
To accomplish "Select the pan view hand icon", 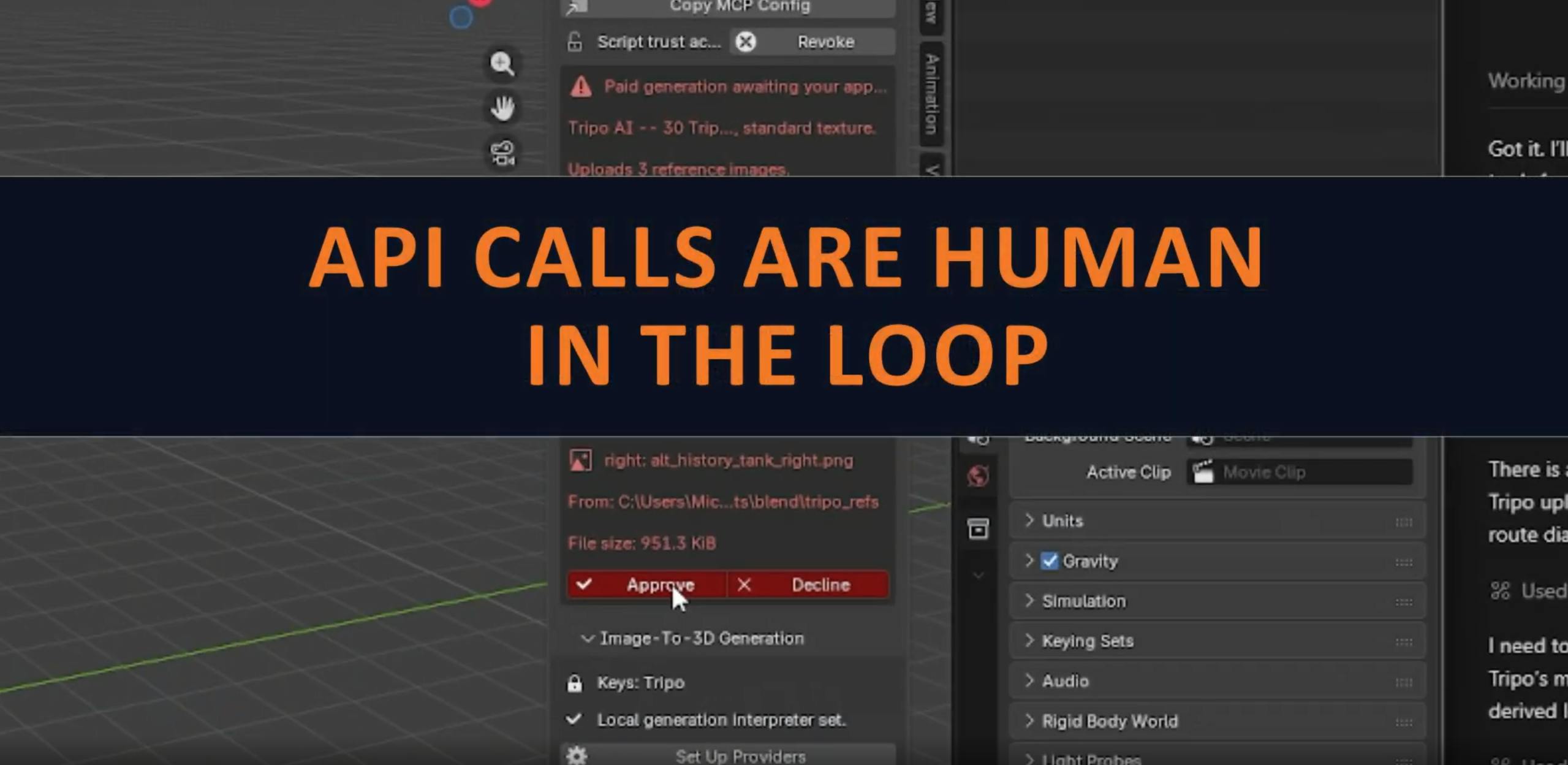I will click(502, 108).
